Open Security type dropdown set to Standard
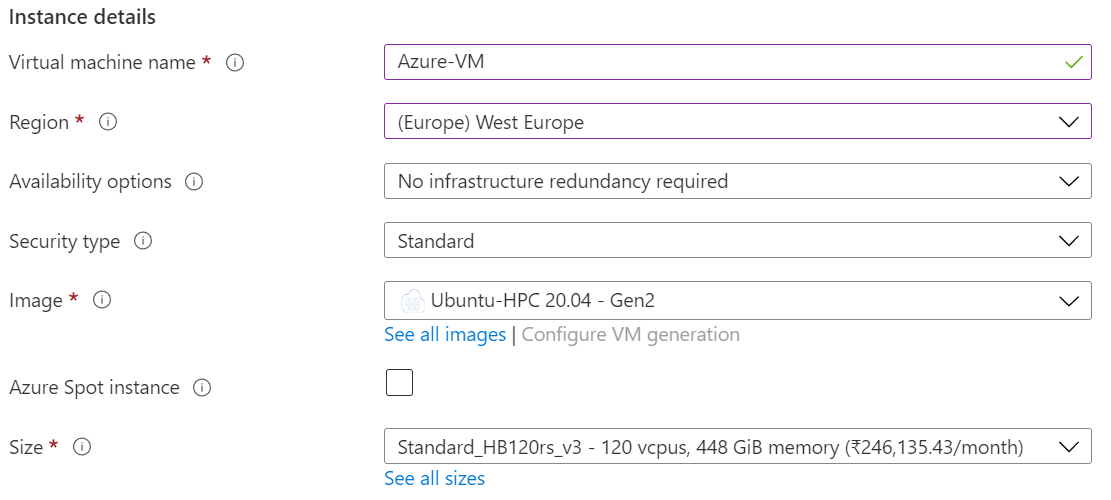This screenshot has width=1111, height=500. click(x=737, y=241)
